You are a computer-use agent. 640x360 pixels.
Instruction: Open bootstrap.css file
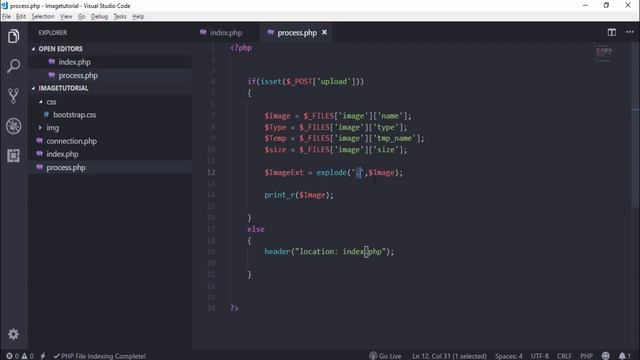74,115
